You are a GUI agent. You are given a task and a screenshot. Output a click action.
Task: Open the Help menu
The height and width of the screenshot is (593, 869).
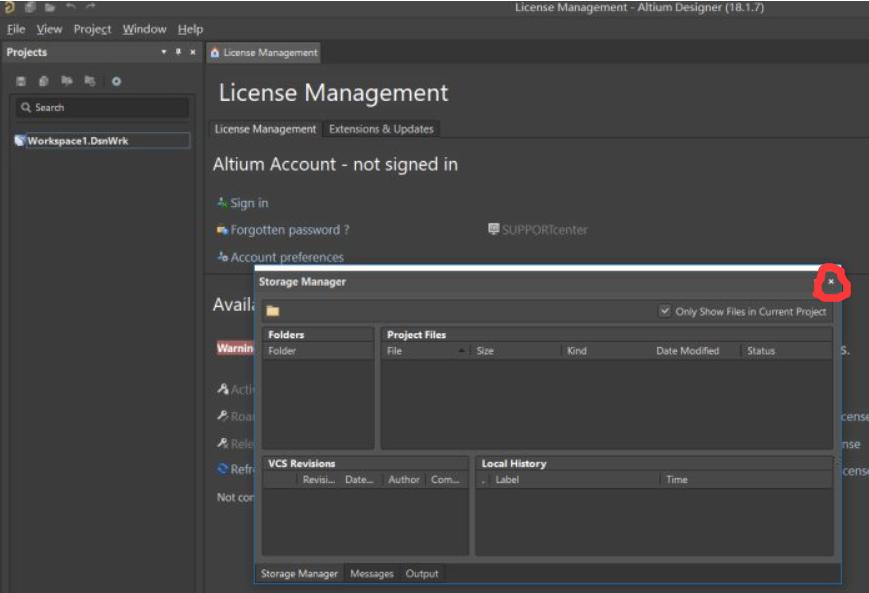(x=190, y=29)
